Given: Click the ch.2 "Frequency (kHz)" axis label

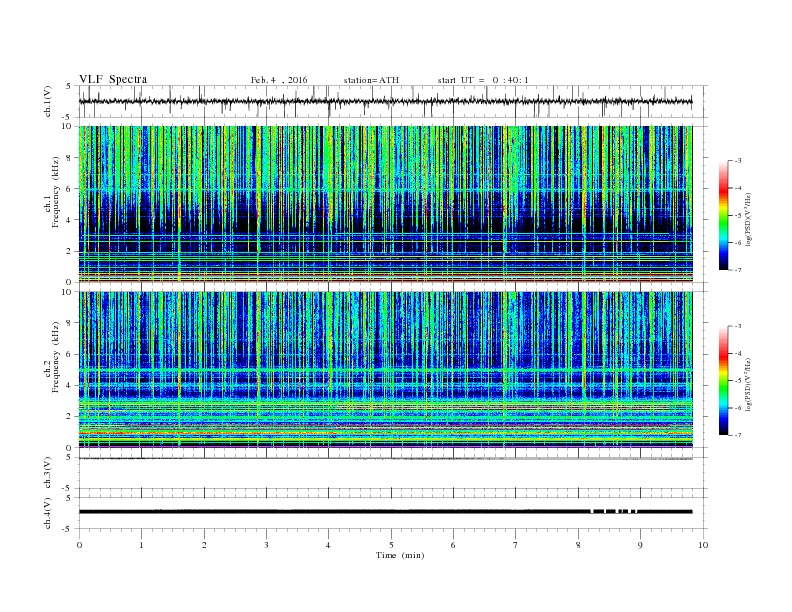Looking at the screenshot, I should pos(55,356).
